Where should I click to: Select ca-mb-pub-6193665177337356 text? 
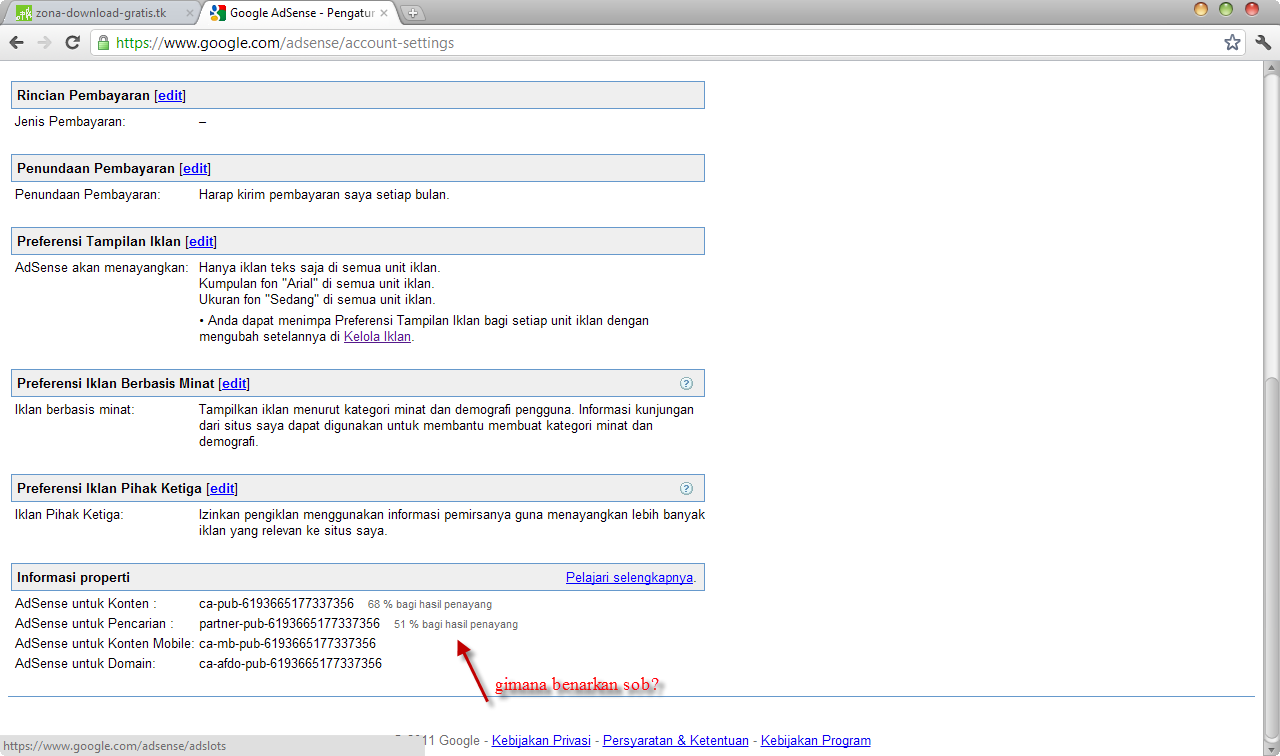point(287,644)
